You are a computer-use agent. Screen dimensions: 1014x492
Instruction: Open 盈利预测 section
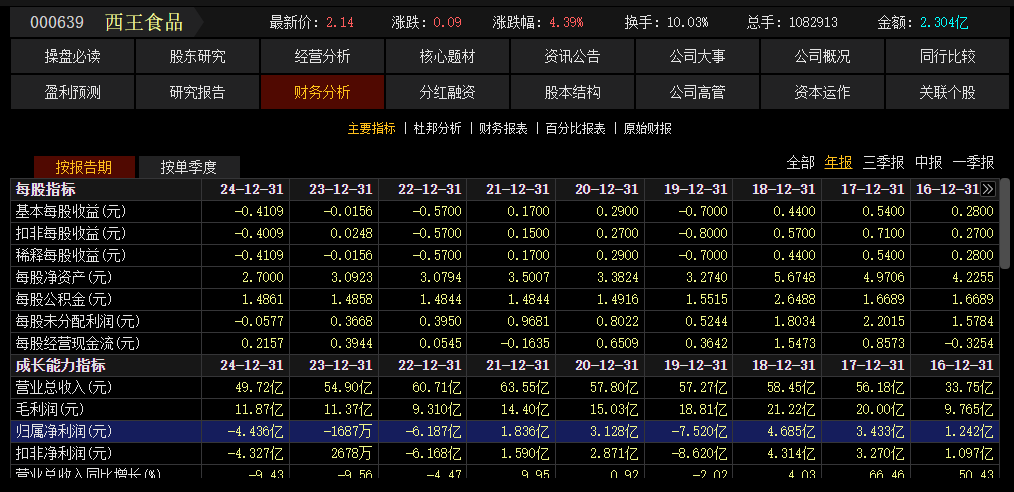(72, 92)
